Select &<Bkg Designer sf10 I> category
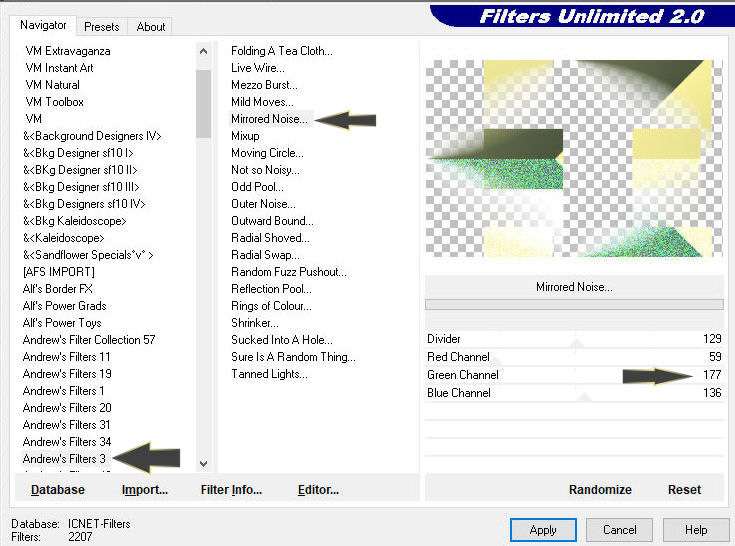This screenshot has height=546, width=735. (78, 153)
